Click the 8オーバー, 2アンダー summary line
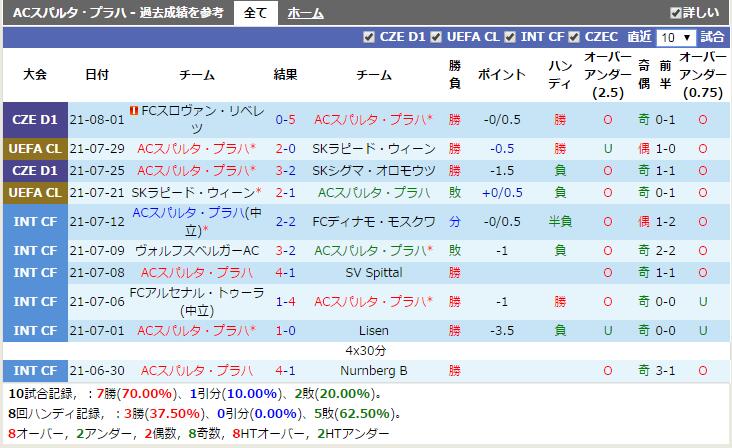 (198, 434)
